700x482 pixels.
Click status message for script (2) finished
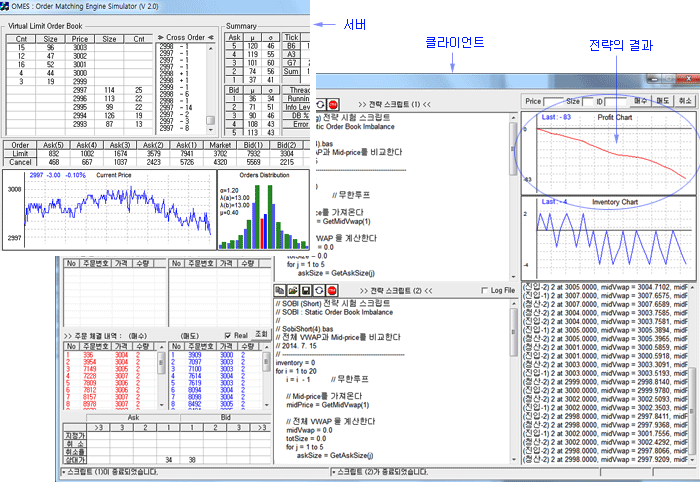click(379, 472)
